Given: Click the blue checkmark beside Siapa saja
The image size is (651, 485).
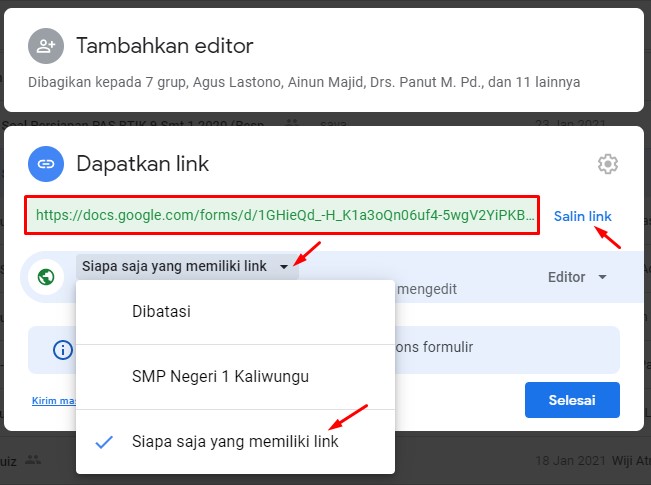Looking at the screenshot, I should 104,442.
